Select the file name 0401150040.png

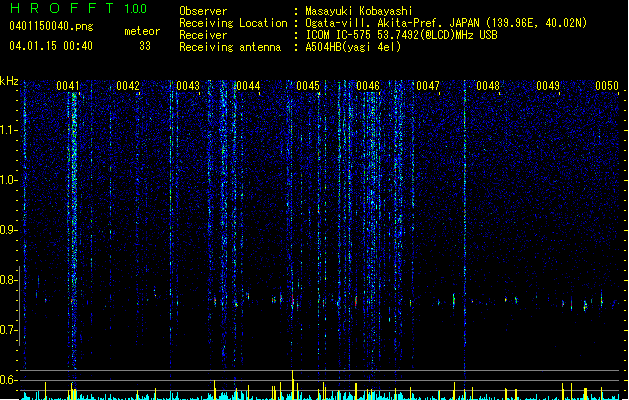point(51,27)
